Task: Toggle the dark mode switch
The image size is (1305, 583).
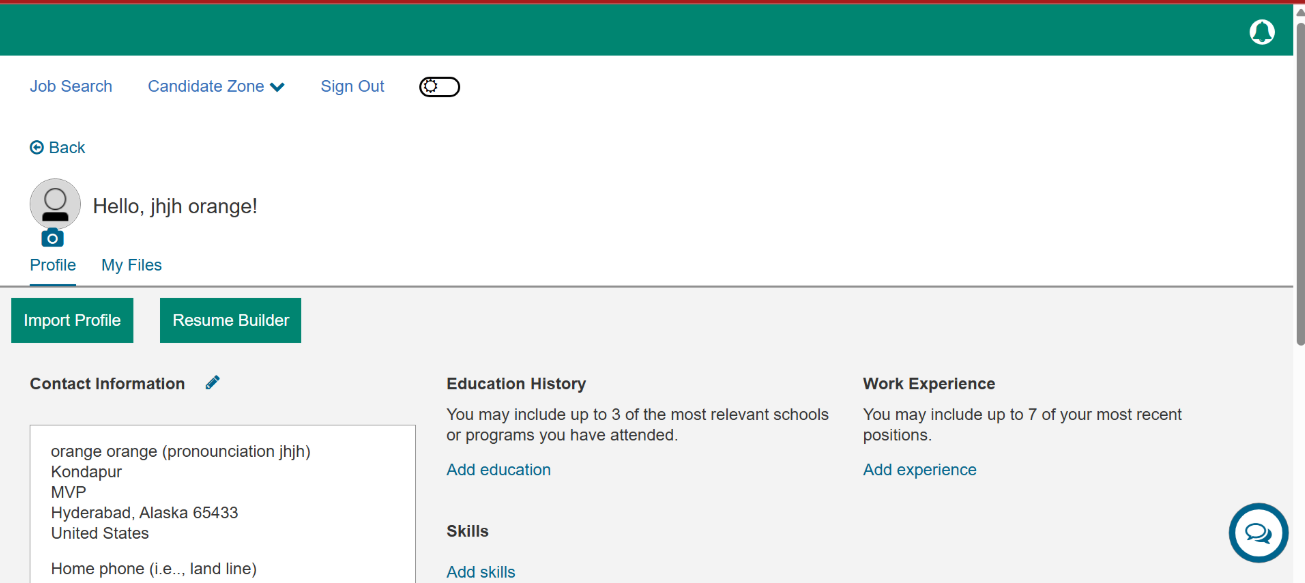Action: [439, 87]
